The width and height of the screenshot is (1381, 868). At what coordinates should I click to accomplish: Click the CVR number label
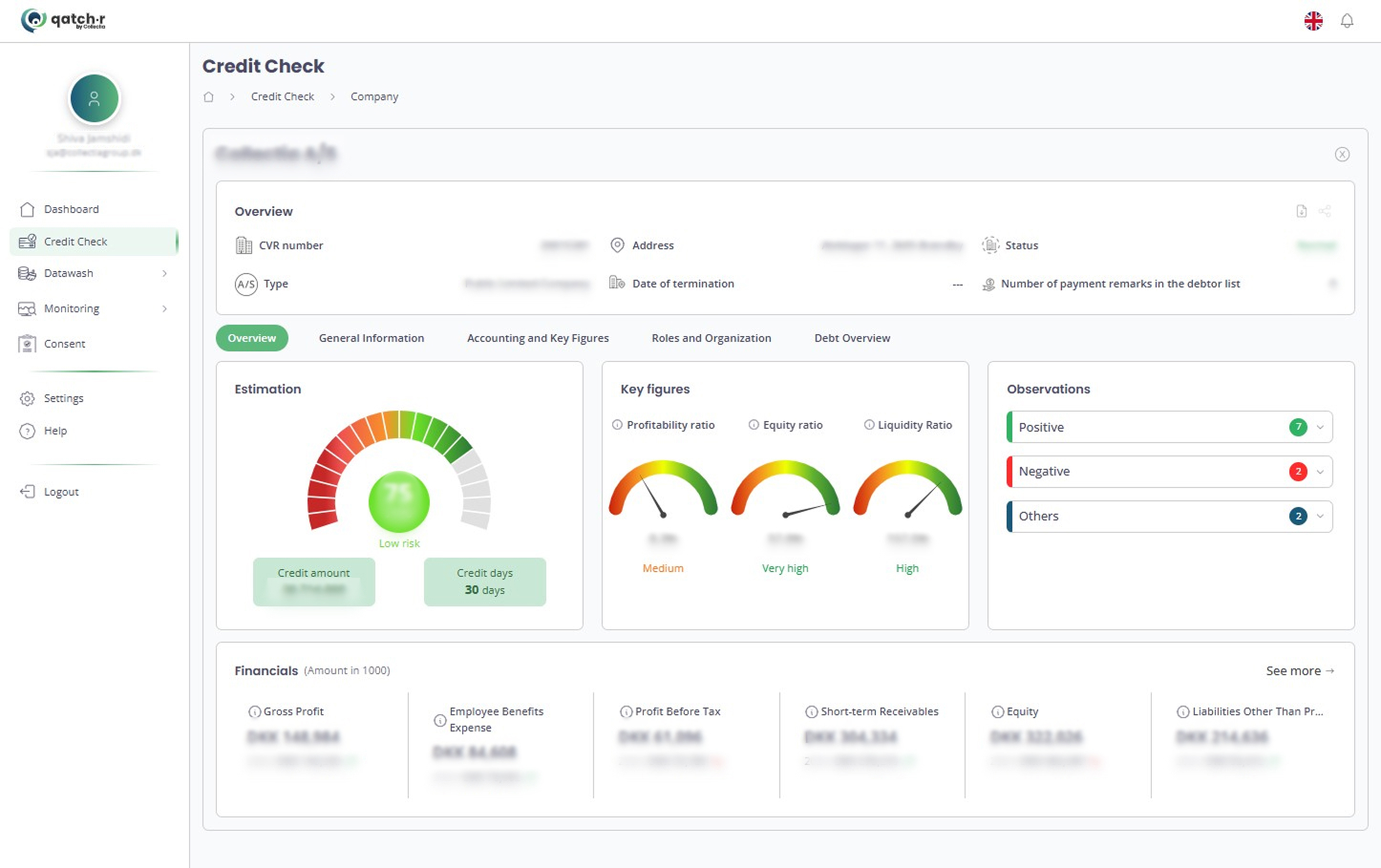tap(290, 245)
